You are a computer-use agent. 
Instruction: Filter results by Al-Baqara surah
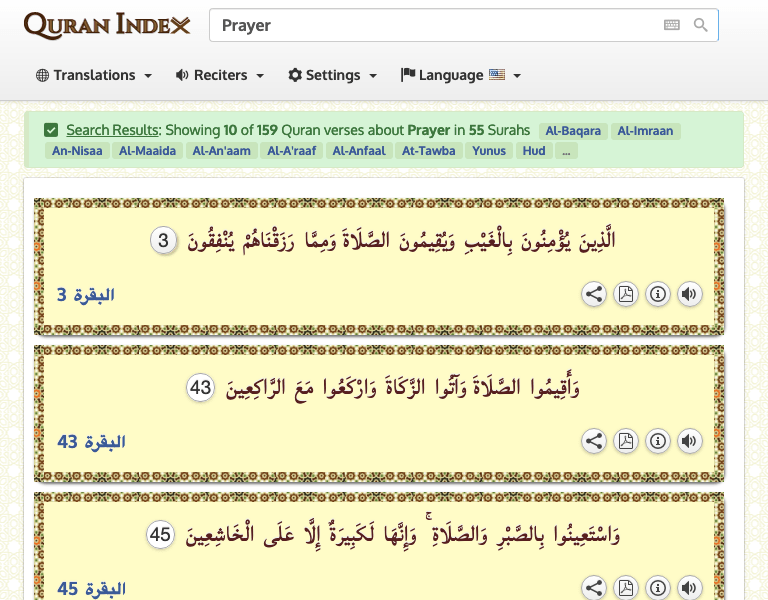tap(573, 131)
